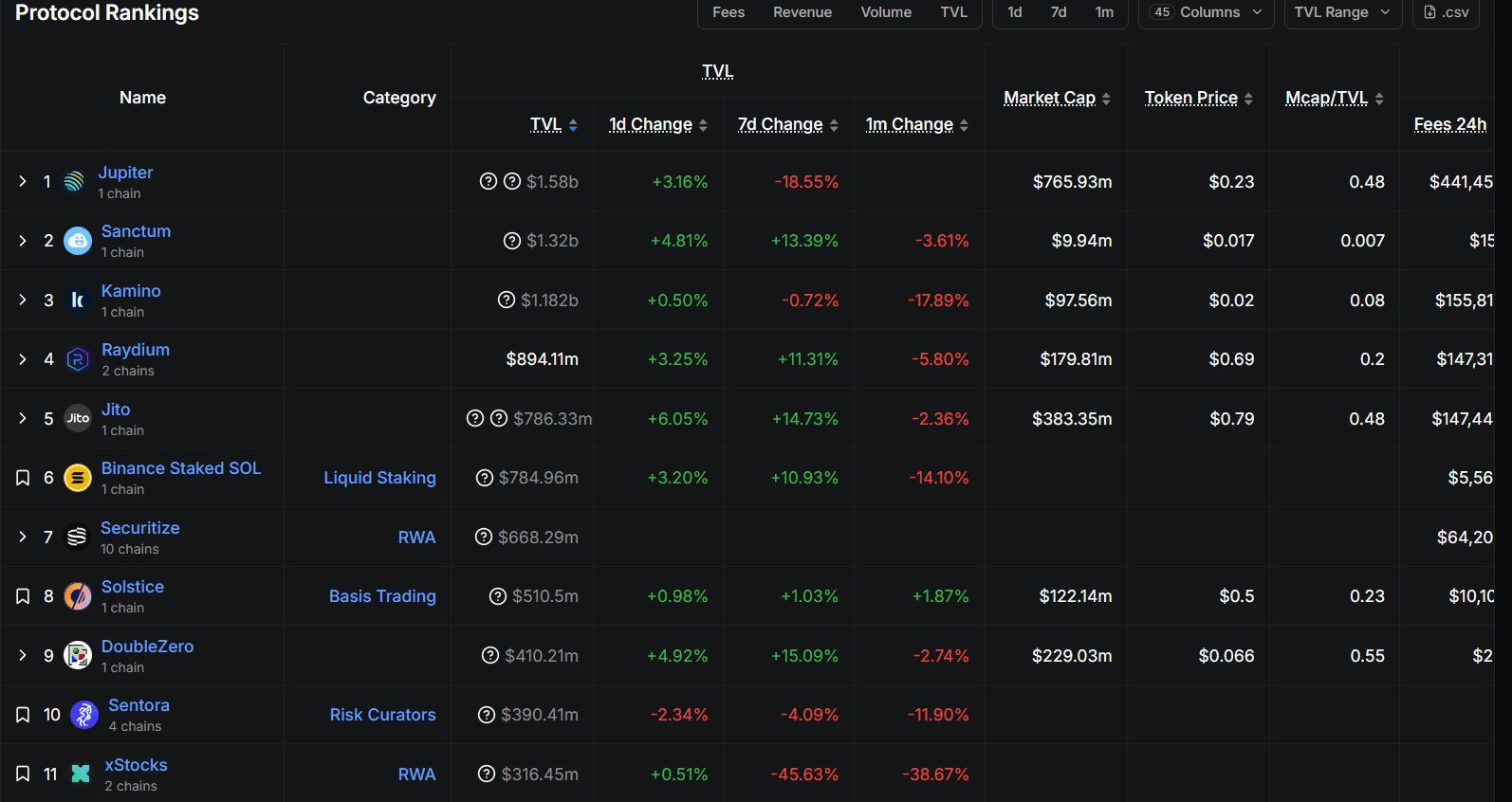Open the Jupiter protocol link
The height and width of the screenshot is (802, 1512).
pos(125,173)
